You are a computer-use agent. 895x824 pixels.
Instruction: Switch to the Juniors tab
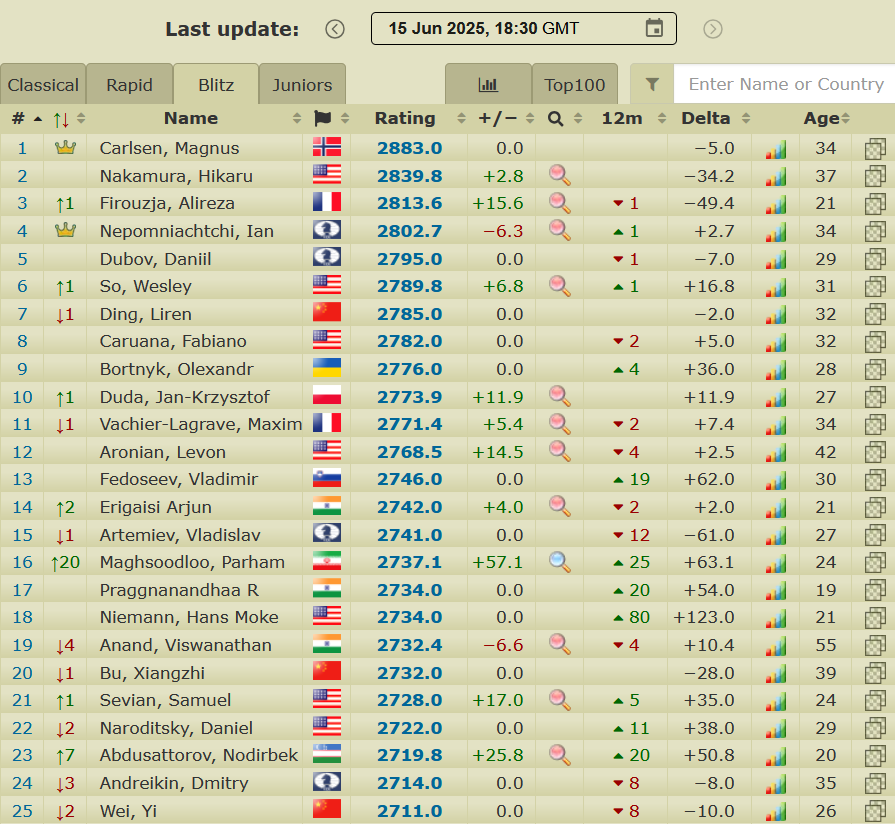coord(303,84)
